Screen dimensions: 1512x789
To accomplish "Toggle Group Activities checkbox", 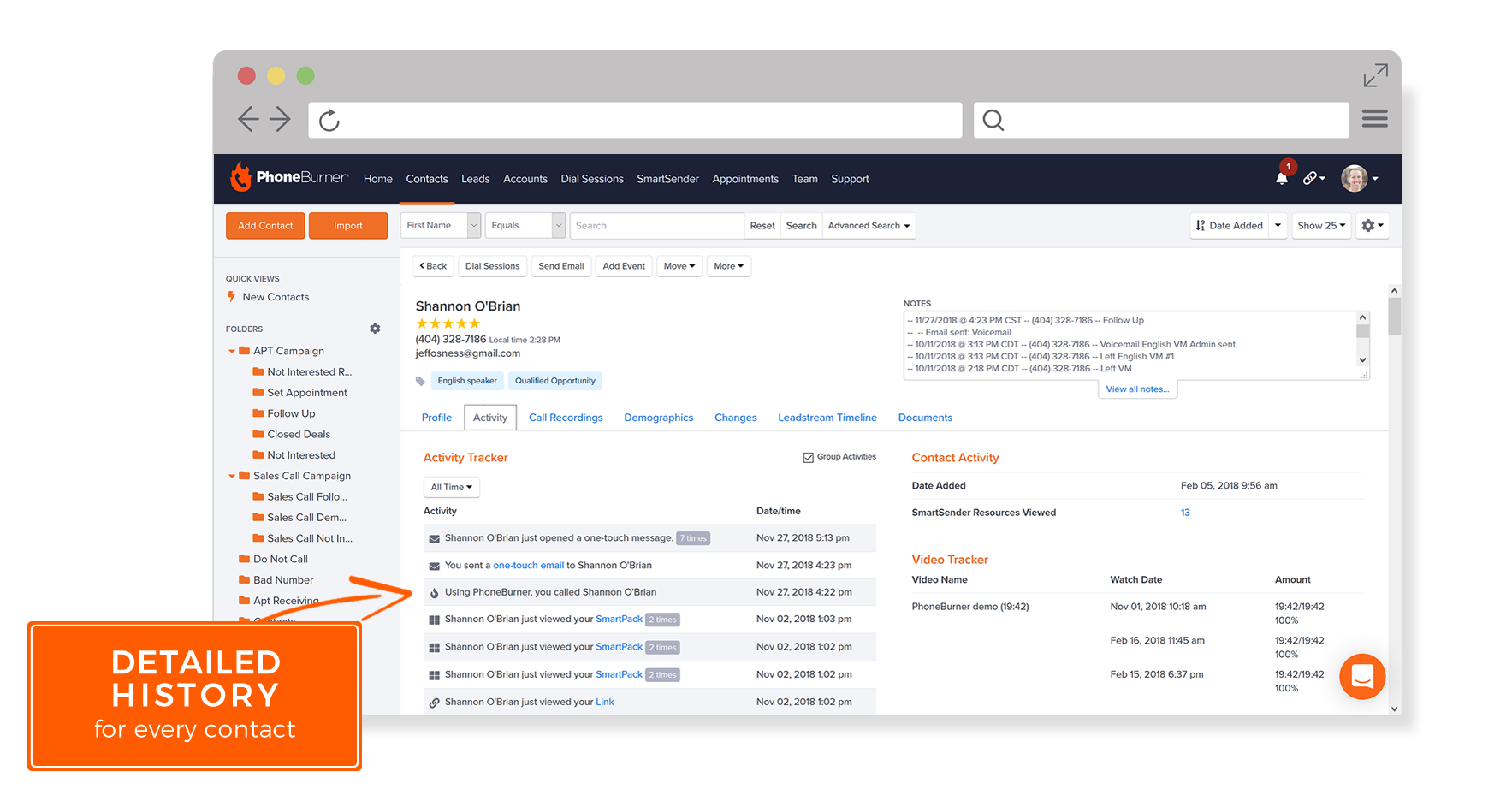I will point(808,457).
